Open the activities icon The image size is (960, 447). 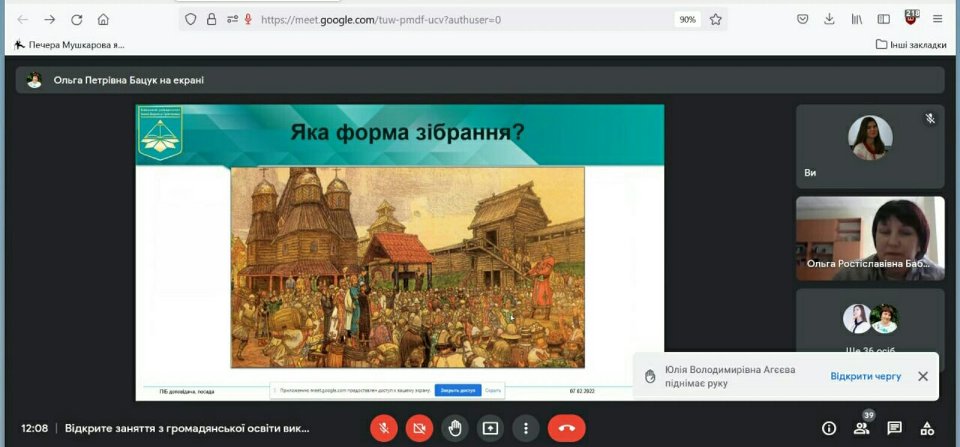coord(927,428)
